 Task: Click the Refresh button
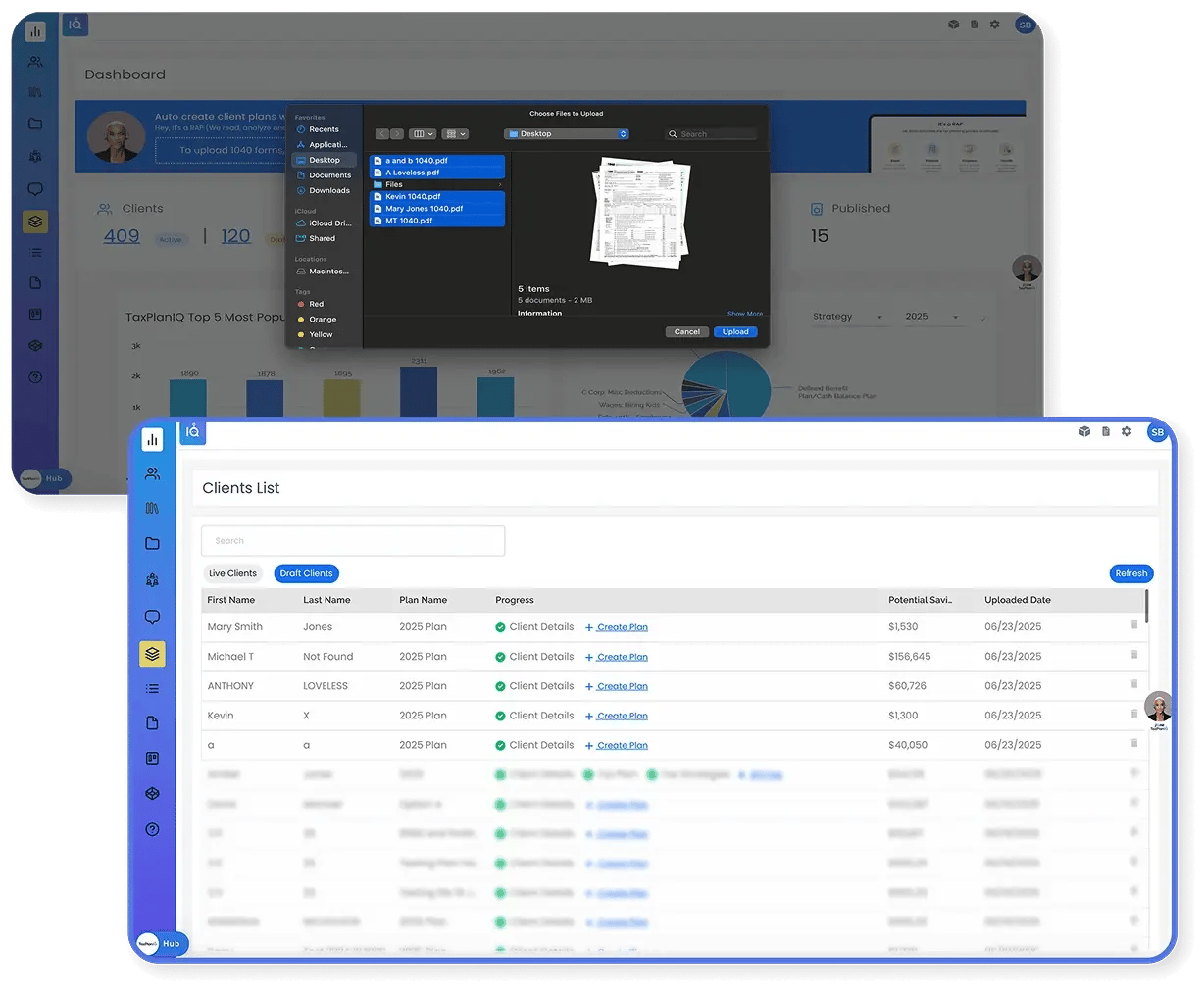tap(1130, 573)
